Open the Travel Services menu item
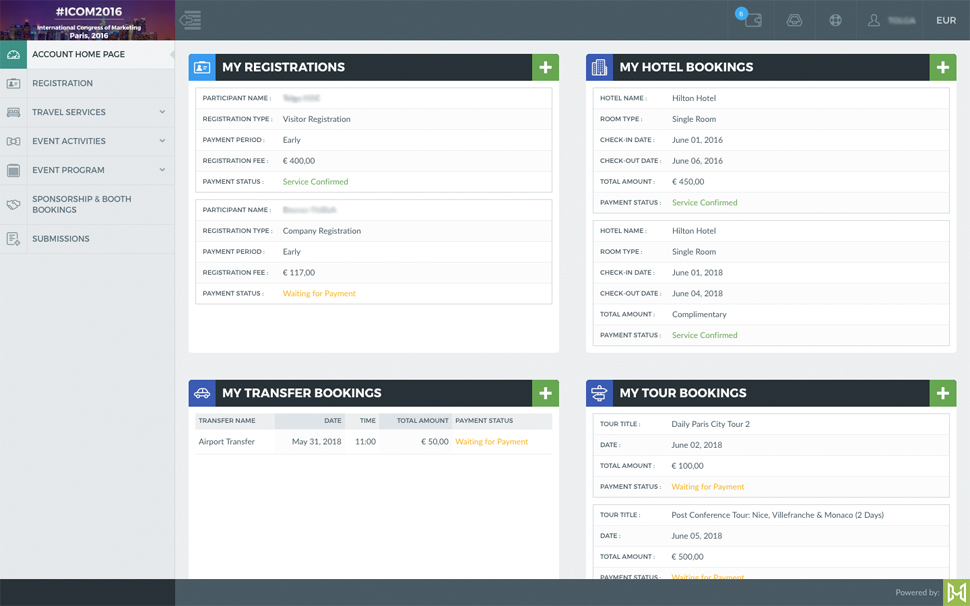The image size is (970, 606). coord(69,113)
